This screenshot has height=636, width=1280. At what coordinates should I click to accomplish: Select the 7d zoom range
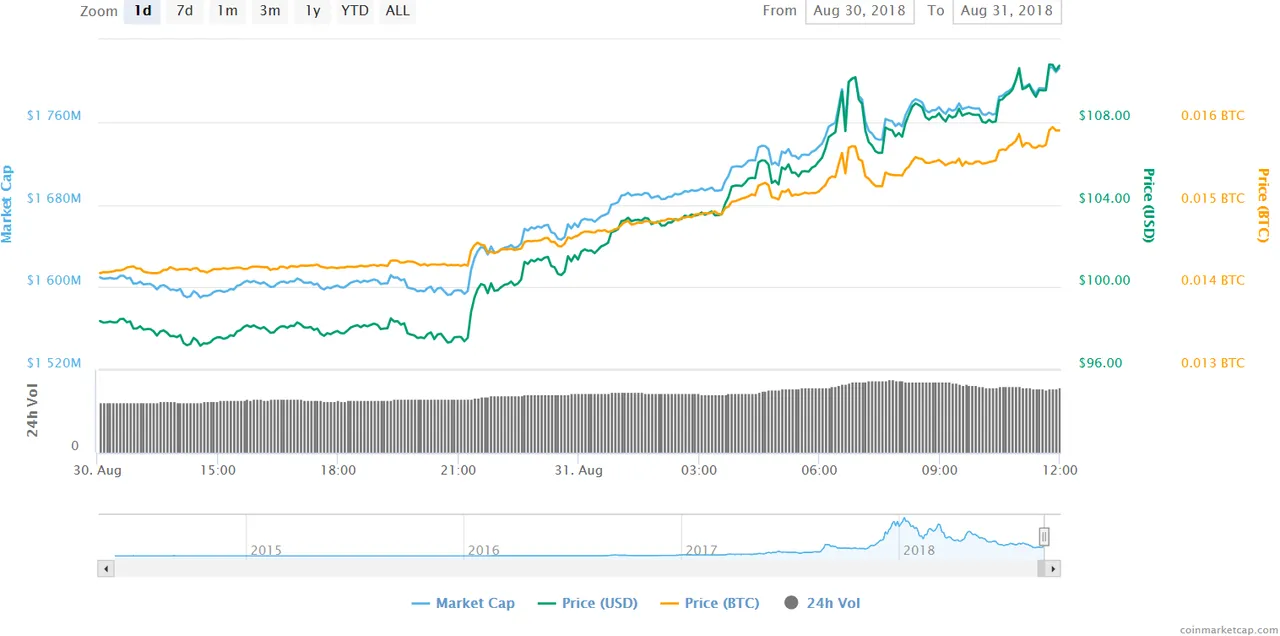click(x=185, y=11)
